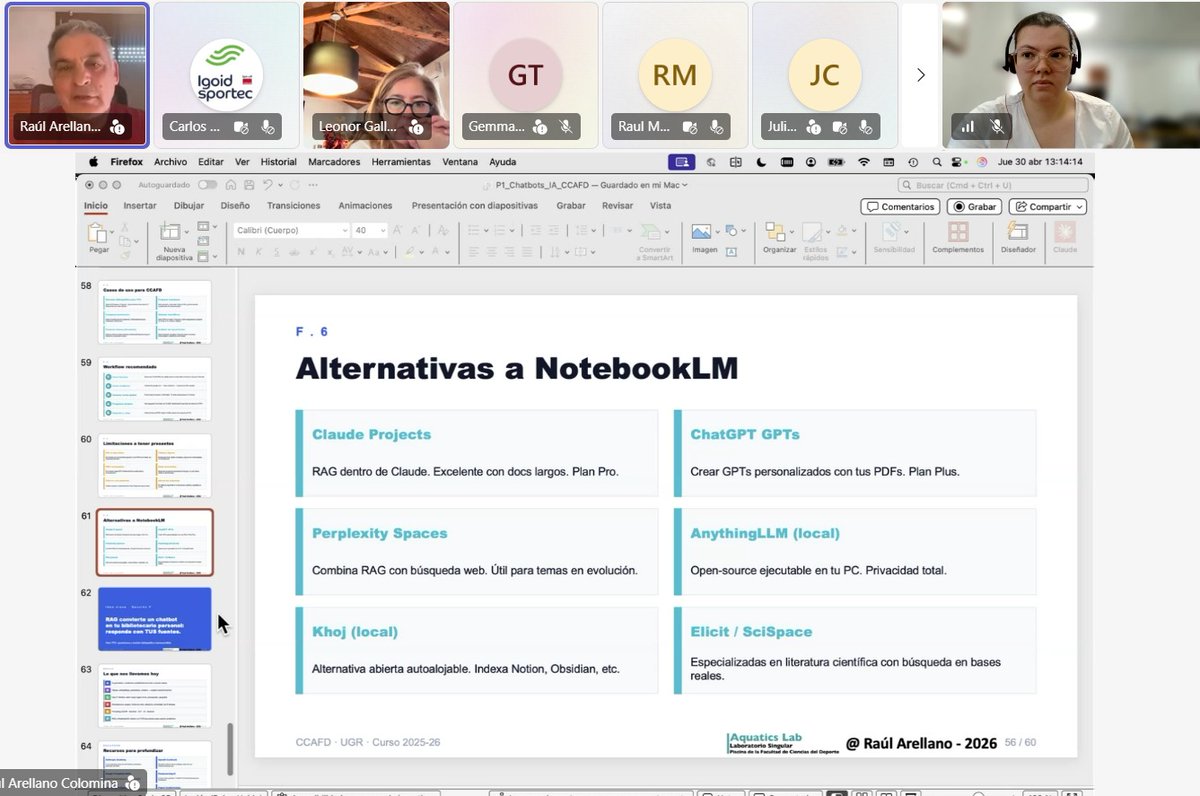This screenshot has height=796, width=1200.
Task: Justify the text using the ribbon icon
Action: pos(527,252)
